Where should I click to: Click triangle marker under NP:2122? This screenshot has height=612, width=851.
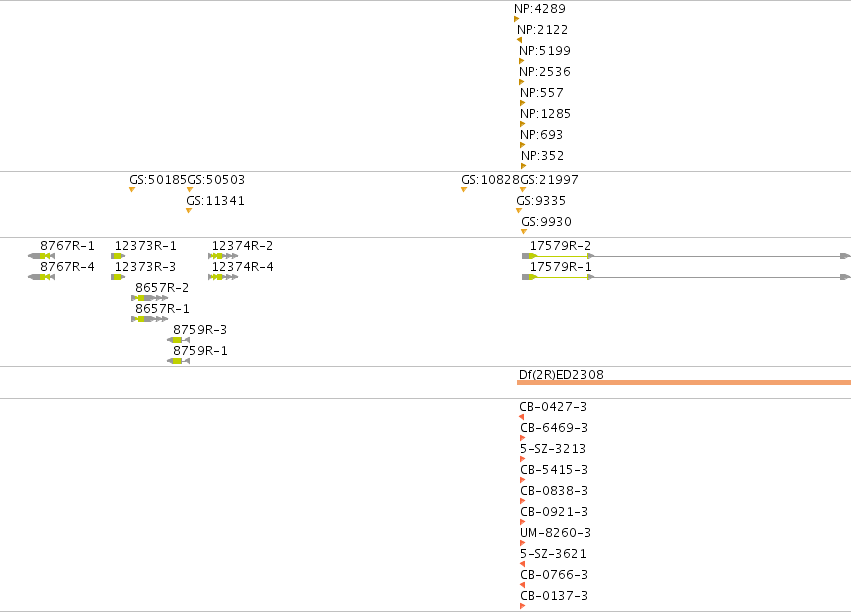[519, 40]
